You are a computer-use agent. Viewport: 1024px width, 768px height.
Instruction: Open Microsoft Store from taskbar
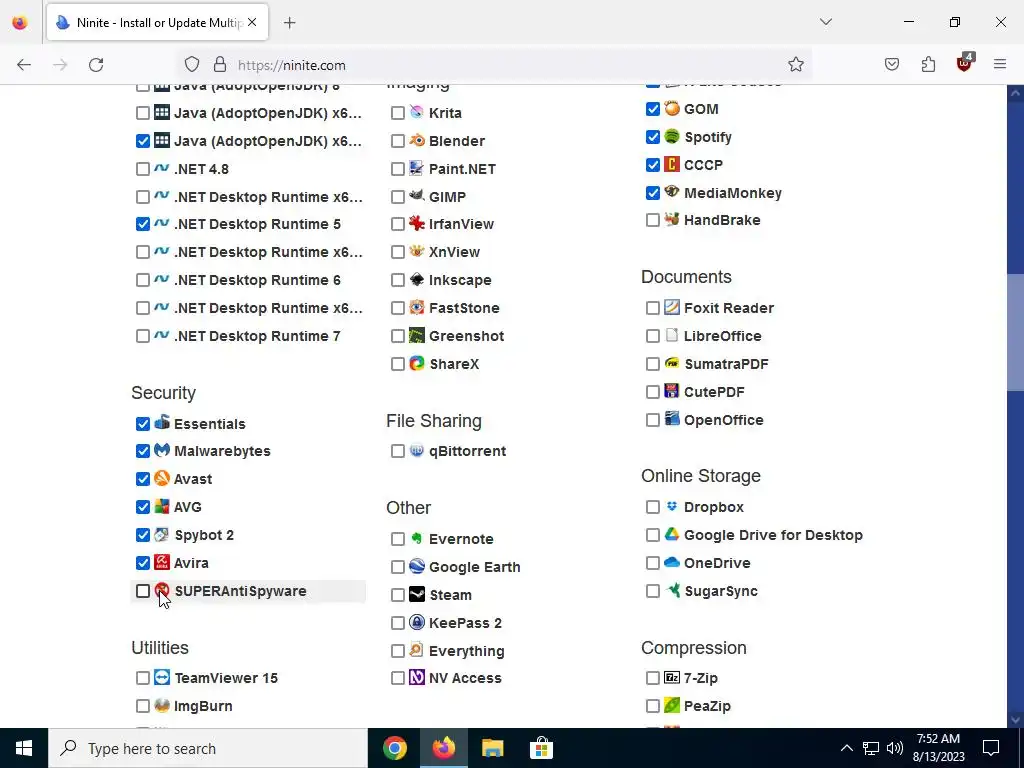pyautogui.click(x=541, y=748)
